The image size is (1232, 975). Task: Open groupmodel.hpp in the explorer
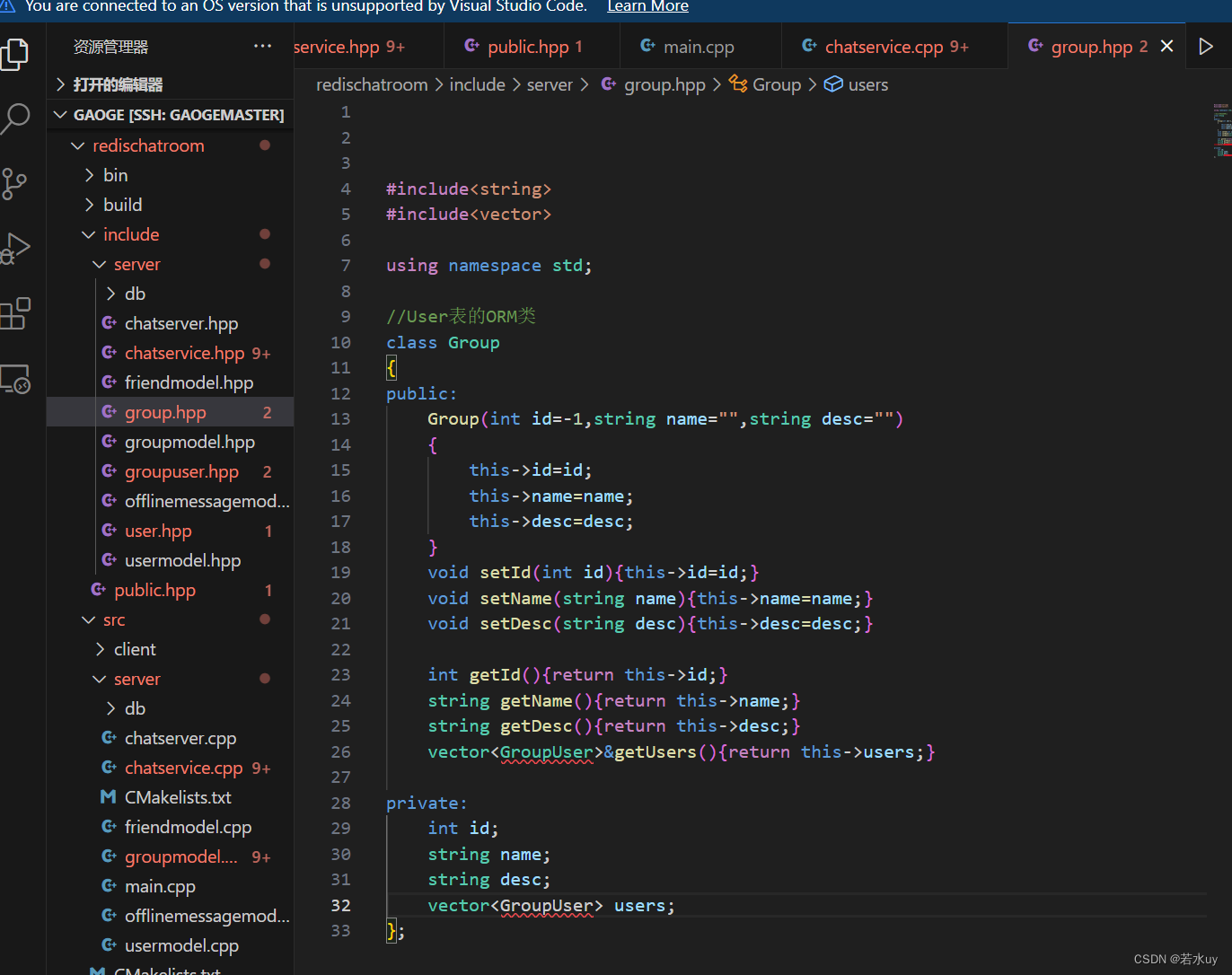point(170,442)
